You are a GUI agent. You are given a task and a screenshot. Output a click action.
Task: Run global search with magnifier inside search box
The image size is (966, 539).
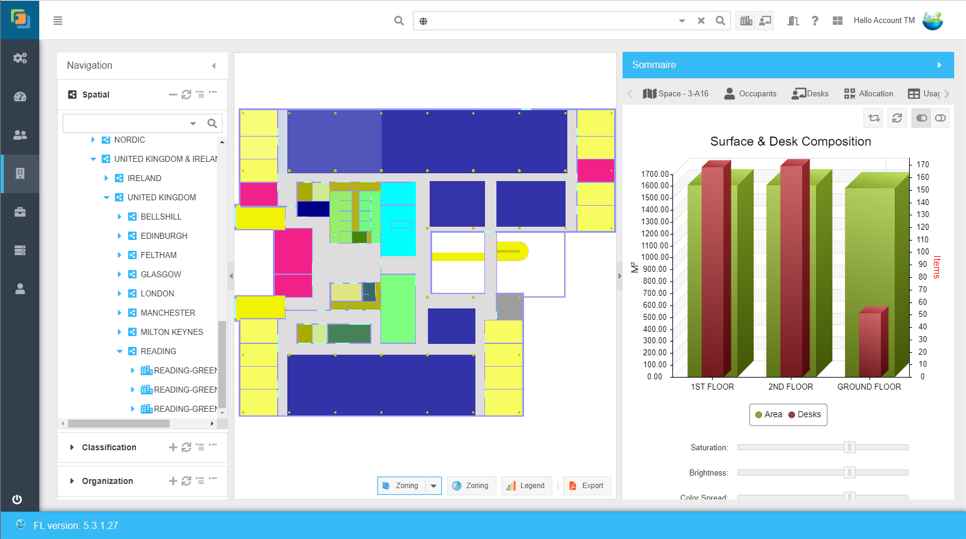(x=720, y=20)
